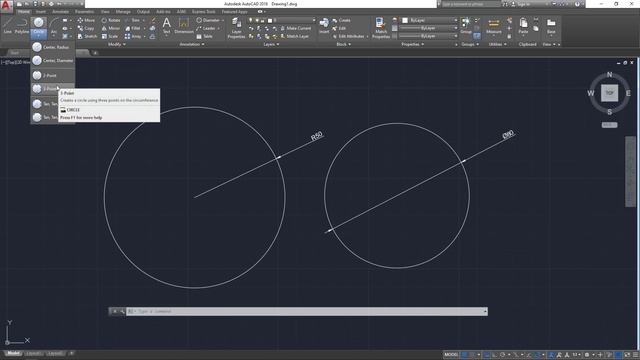
Task: Expand the Circle tool dropdown
Action: [39, 33]
